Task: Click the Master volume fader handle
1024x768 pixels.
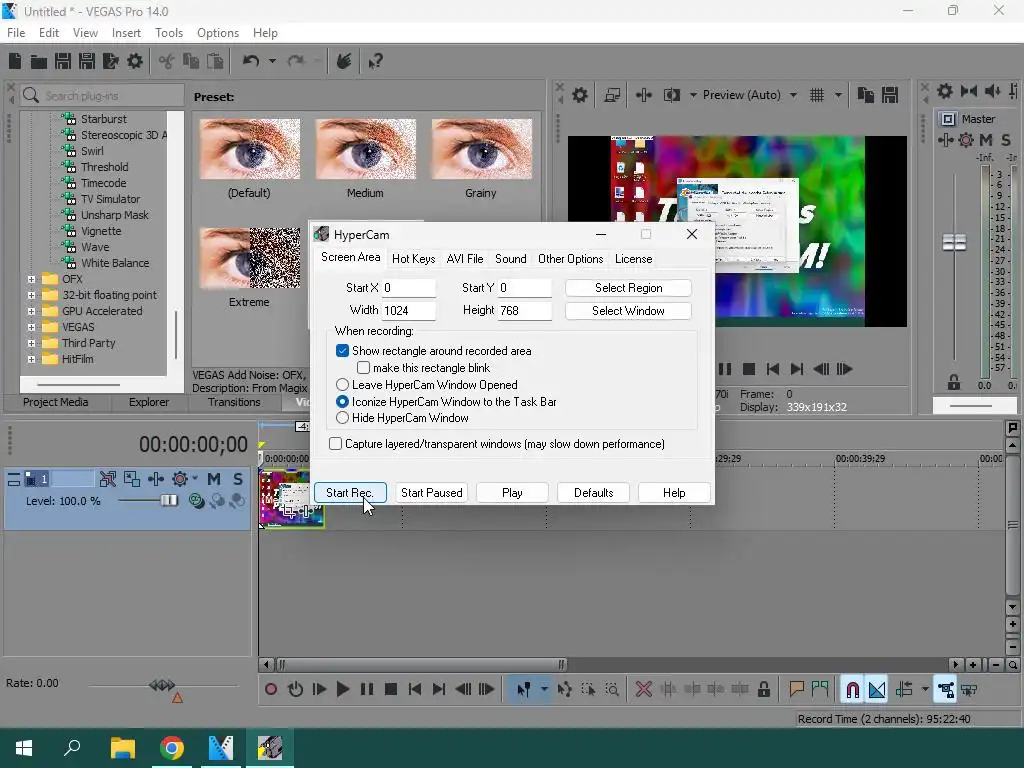Action: tap(954, 242)
